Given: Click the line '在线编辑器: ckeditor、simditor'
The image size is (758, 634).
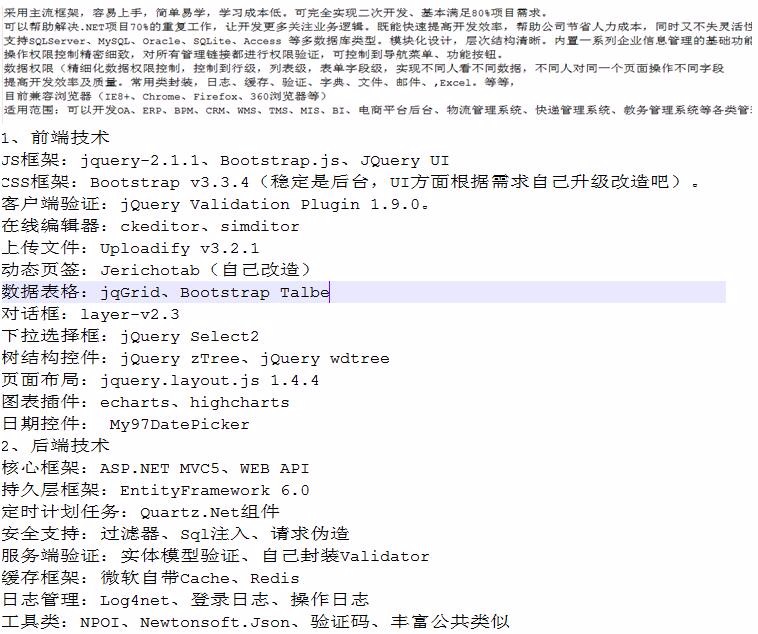Looking at the screenshot, I should (x=150, y=226).
